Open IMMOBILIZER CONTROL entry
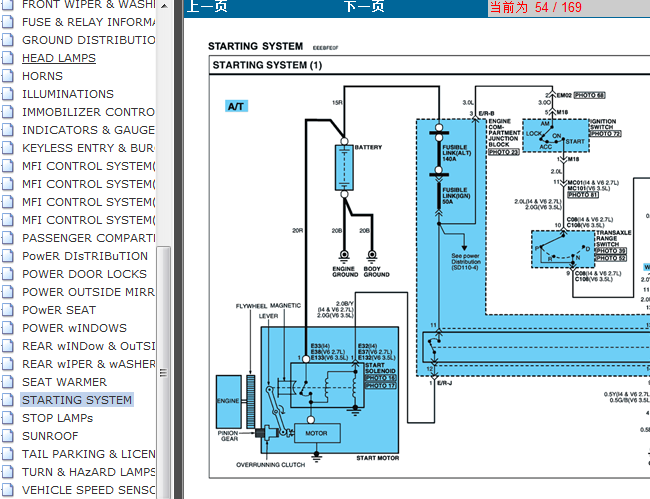This screenshot has width=650, height=499. tap(89, 112)
